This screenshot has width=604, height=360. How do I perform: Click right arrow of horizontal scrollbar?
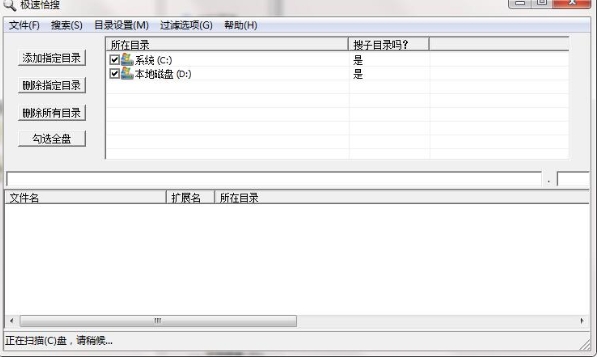click(582, 321)
